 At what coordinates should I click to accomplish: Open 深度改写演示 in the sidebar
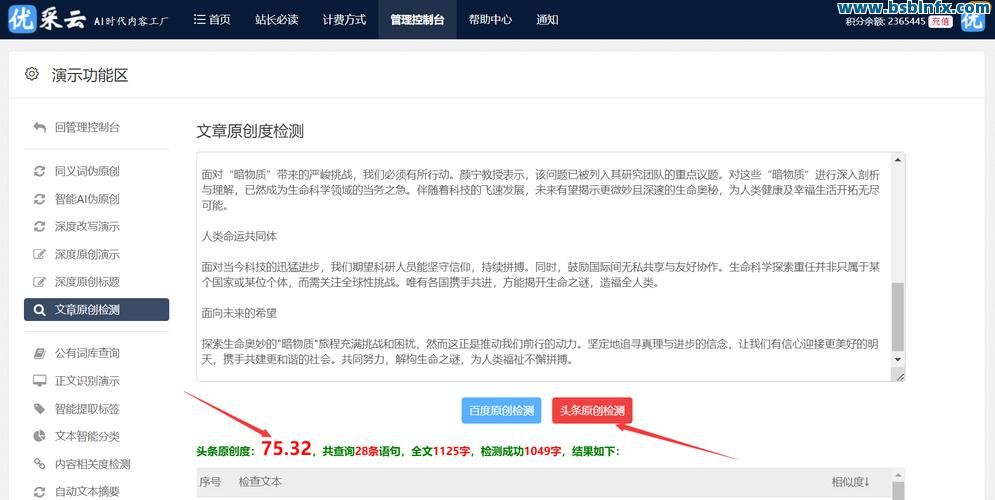[87, 227]
